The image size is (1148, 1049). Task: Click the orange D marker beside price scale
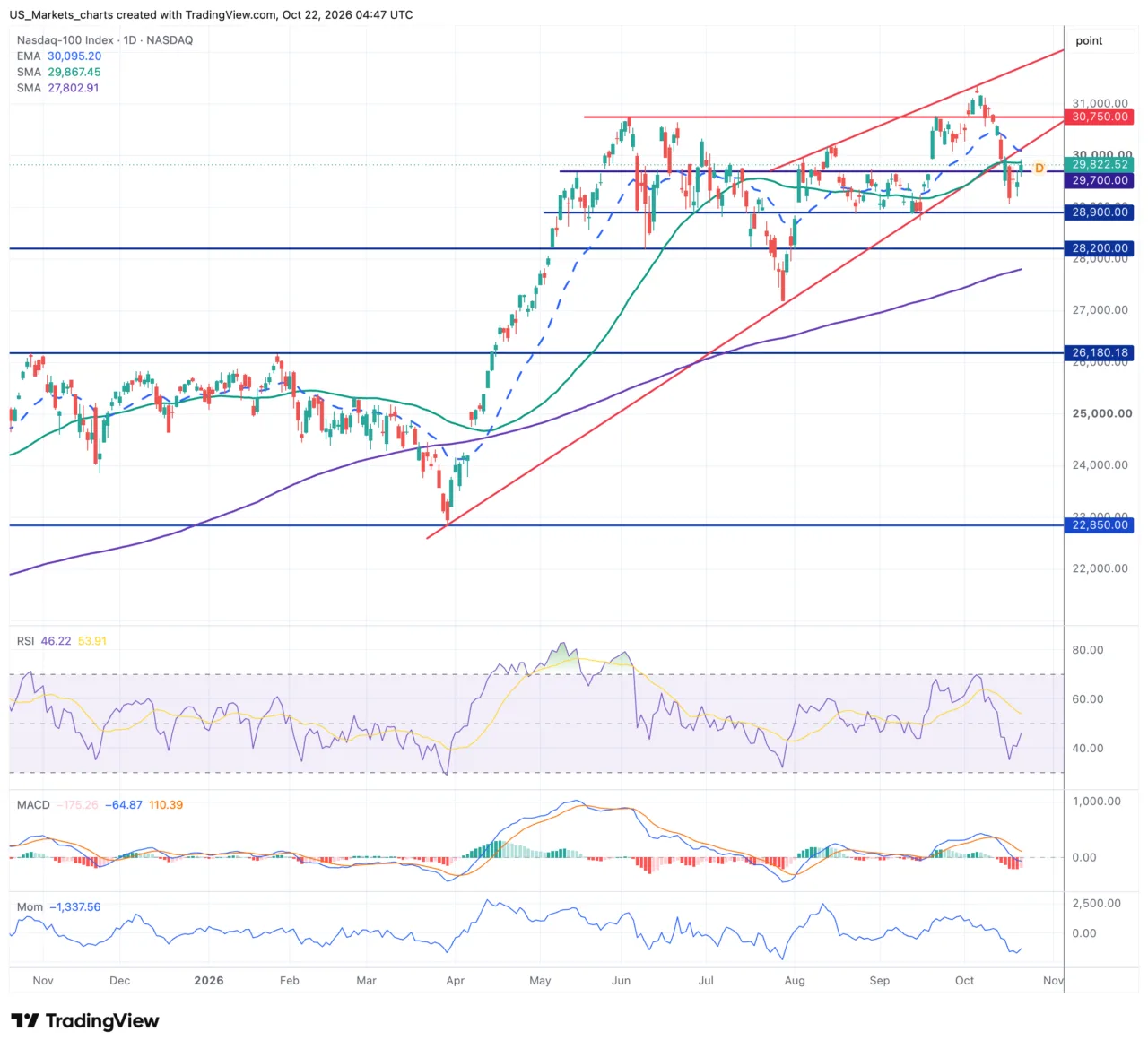(1039, 169)
